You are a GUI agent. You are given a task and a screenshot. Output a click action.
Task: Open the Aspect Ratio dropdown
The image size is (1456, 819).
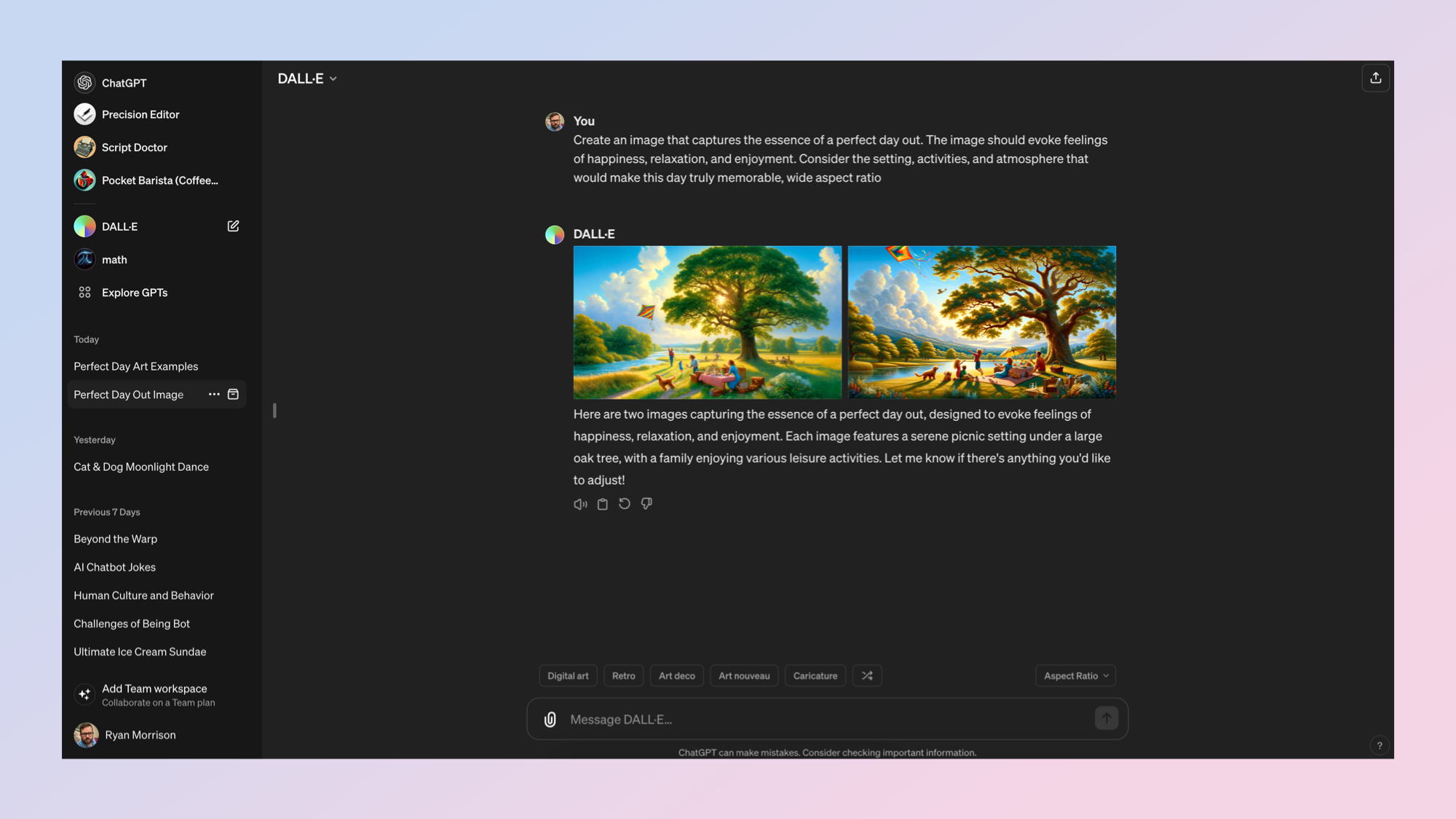(1075, 676)
